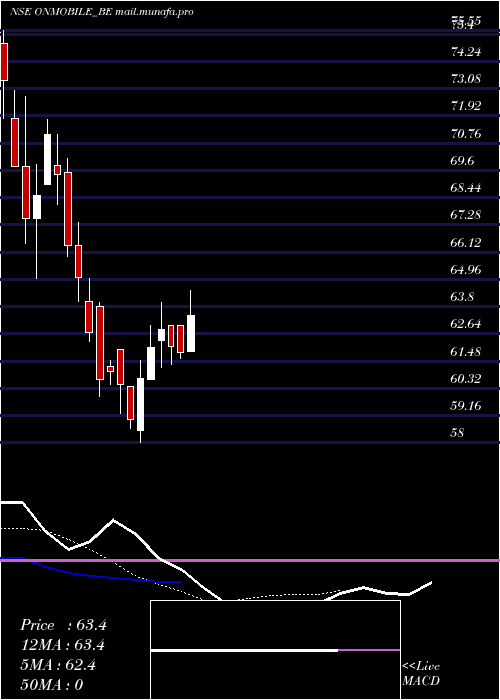The height and width of the screenshot is (700, 500).
Task: Click the 60.32 price axis label
Action: (x=466, y=379)
